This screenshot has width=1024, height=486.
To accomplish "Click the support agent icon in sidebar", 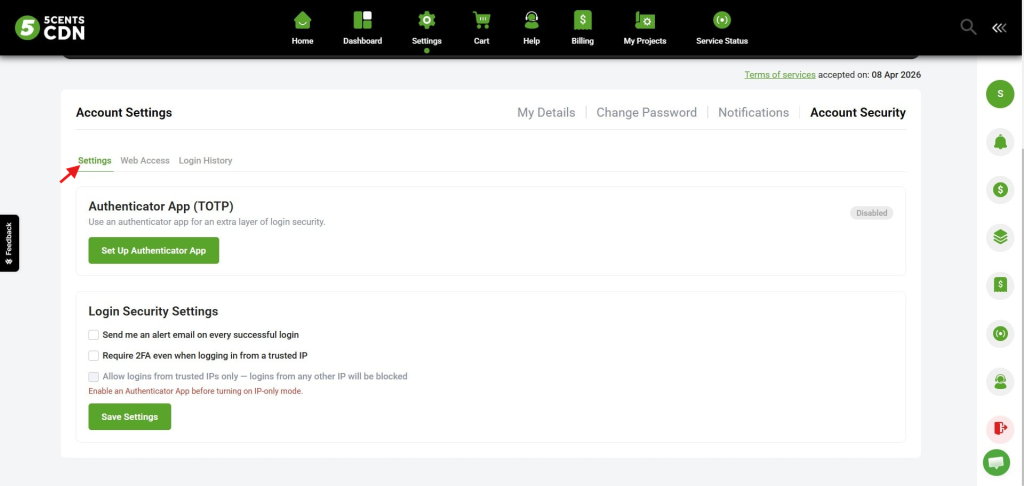I will [1000, 381].
